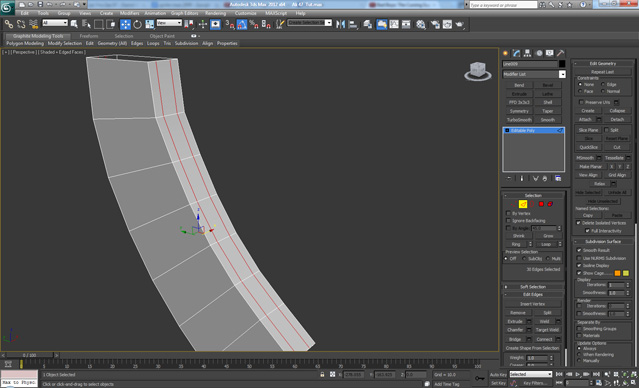Open the Display command panel tab
This screenshot has height=388, width=639.
[550, 53]
